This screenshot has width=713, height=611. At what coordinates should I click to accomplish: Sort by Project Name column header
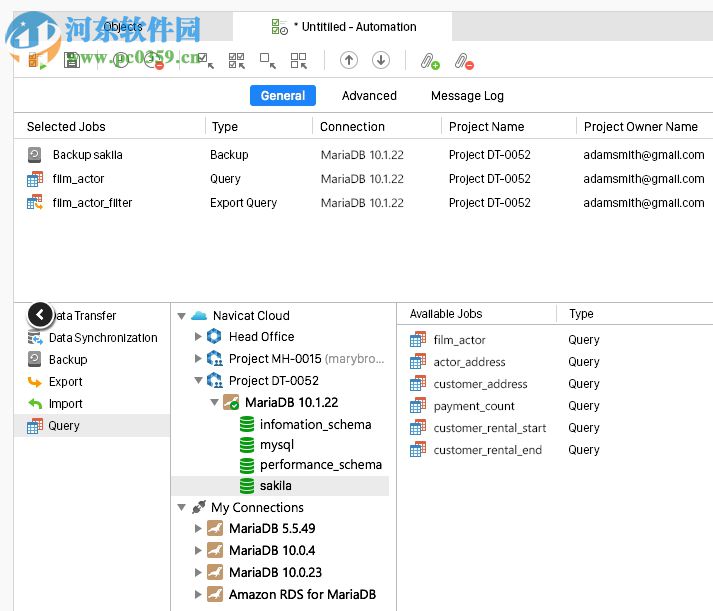[487, 126]
